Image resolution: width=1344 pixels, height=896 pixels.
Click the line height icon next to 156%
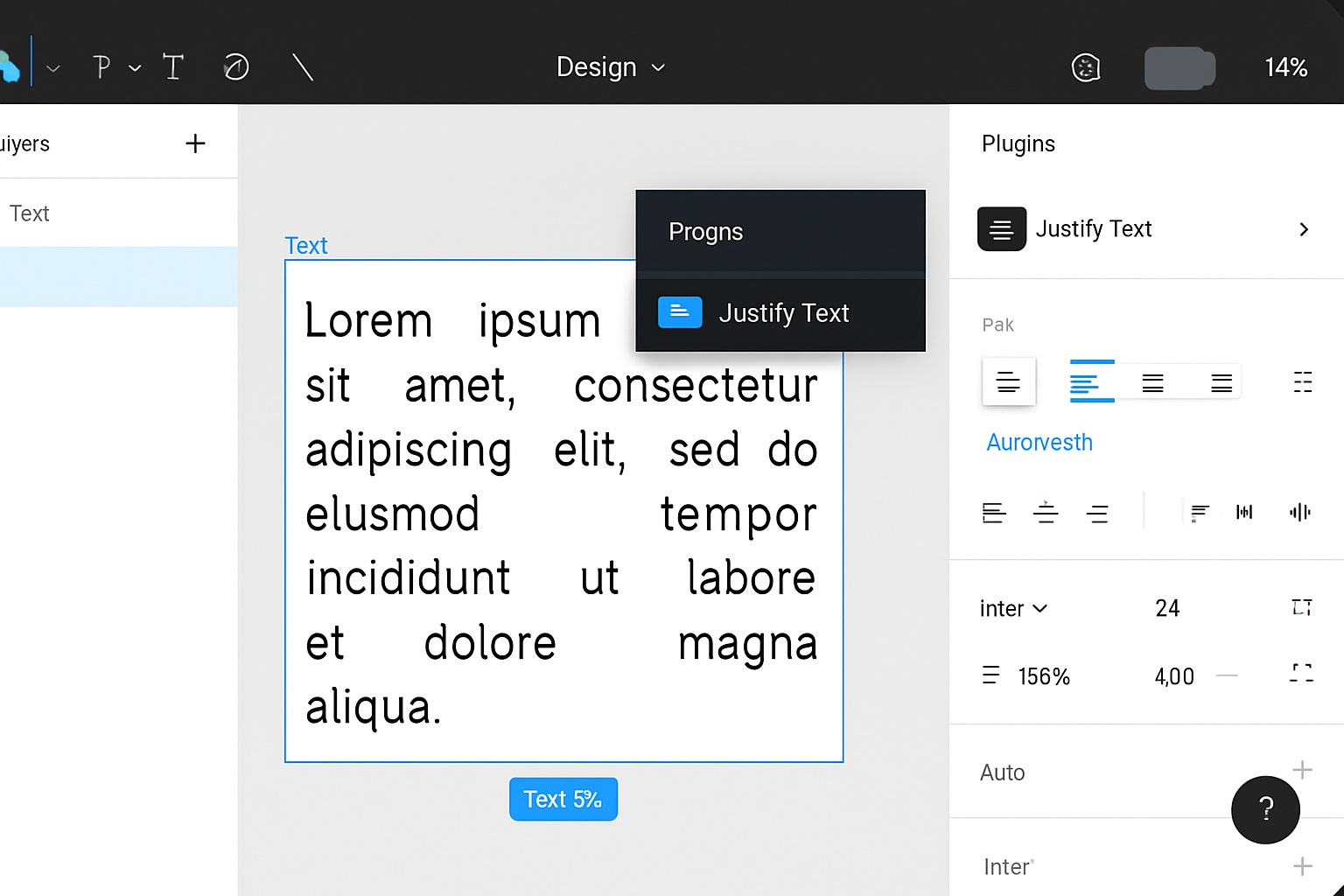click(990, 675)
